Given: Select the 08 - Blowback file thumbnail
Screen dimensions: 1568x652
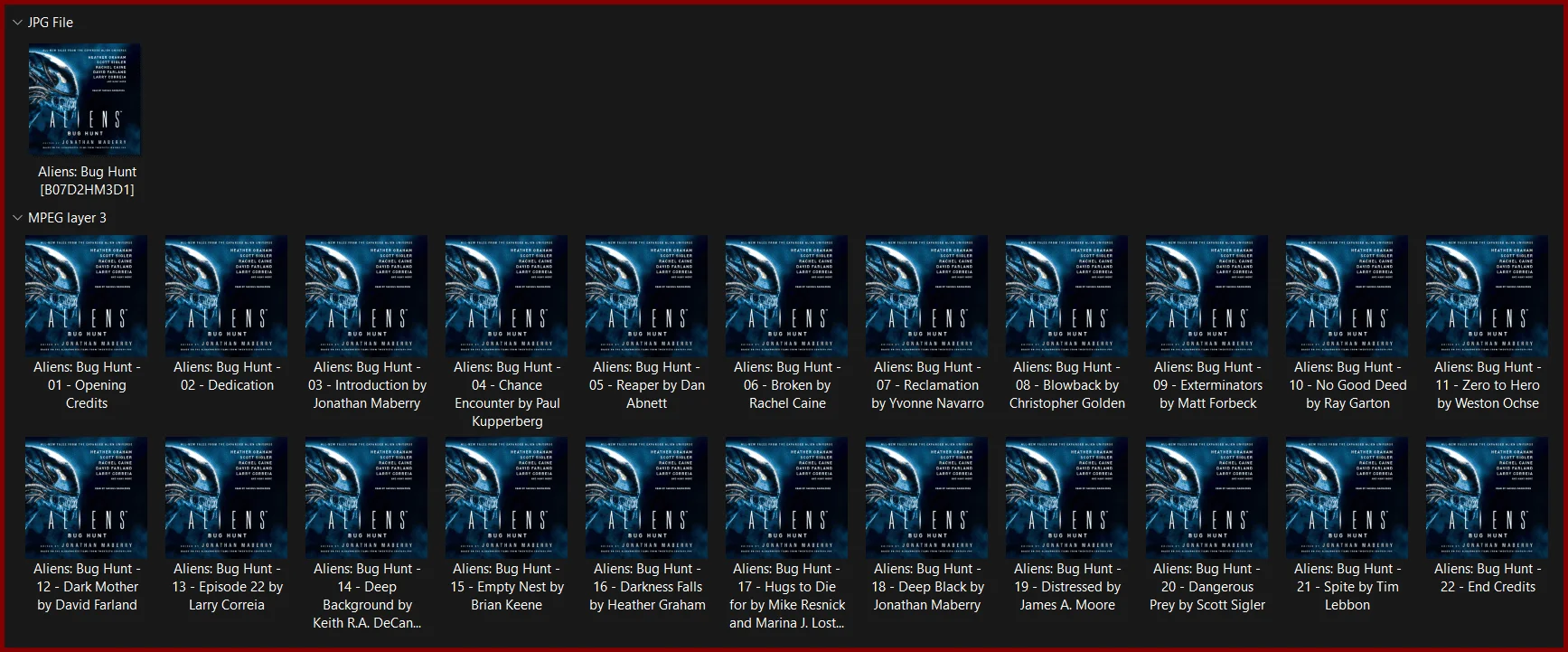Looking at the screenshot, I should click(1067, 297).
